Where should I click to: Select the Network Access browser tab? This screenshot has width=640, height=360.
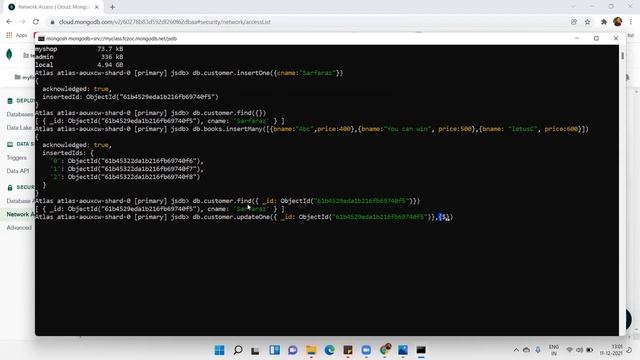(x=53, y=7)
